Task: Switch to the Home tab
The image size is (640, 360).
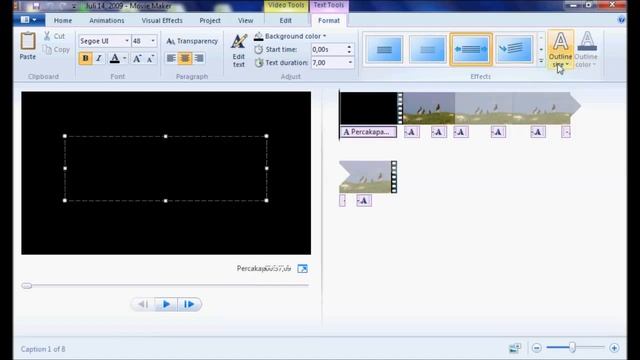Action: pos(63,20)
